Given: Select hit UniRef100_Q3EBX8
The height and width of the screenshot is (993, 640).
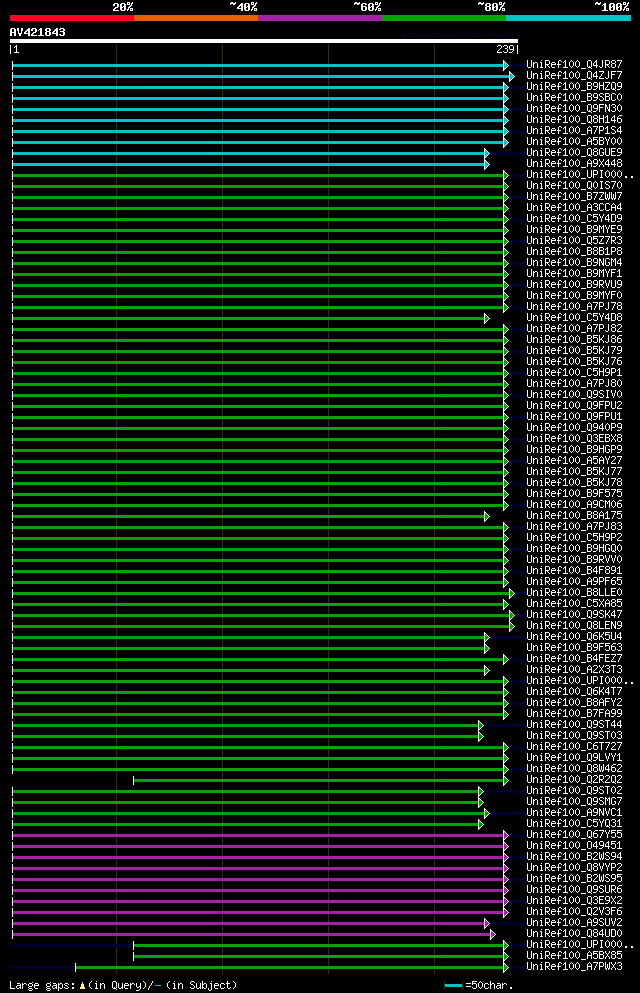Looking at the screenshot, I should click(x=574, y=438).
